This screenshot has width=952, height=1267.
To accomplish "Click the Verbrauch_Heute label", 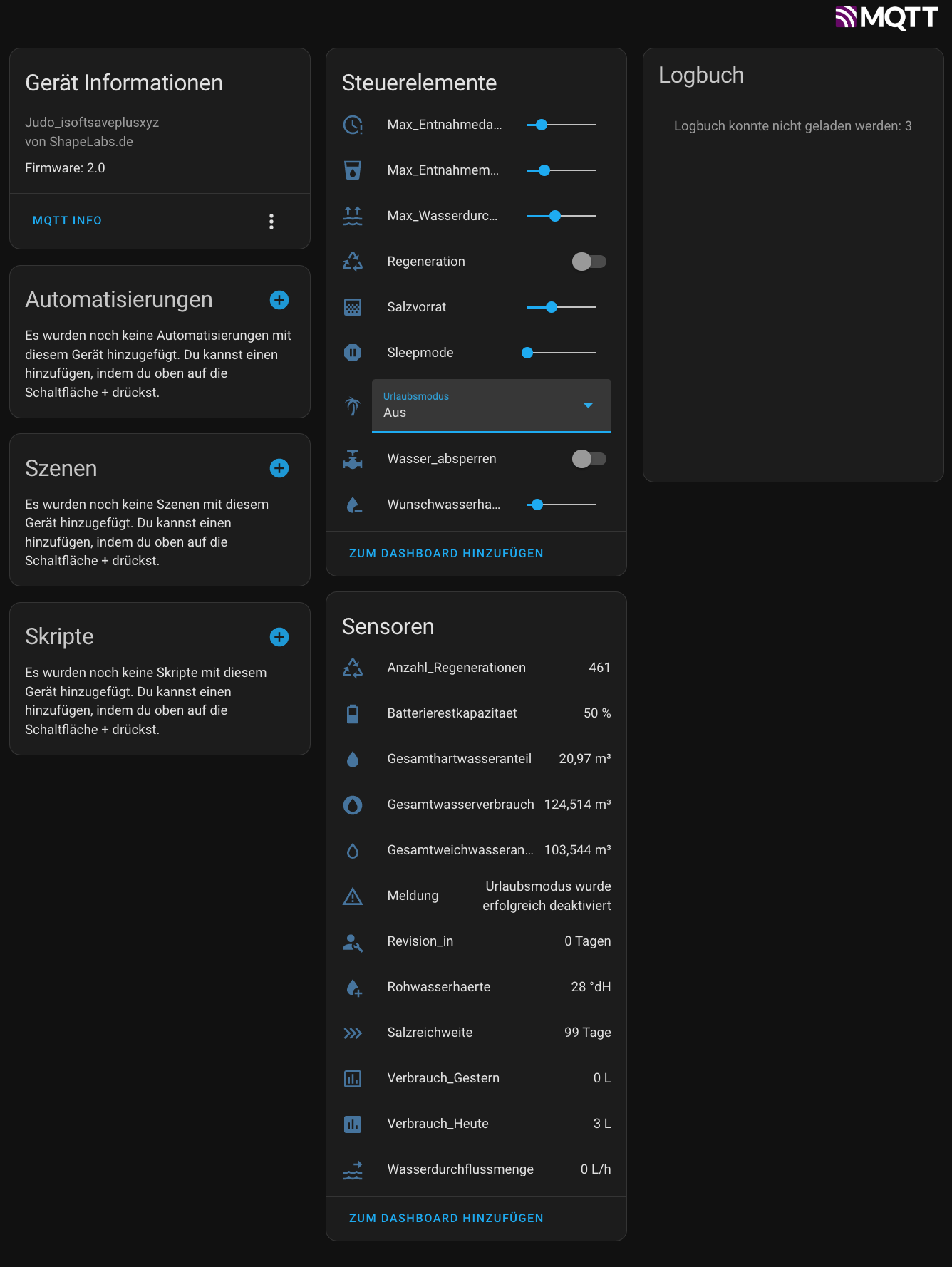I will 438,1124.
